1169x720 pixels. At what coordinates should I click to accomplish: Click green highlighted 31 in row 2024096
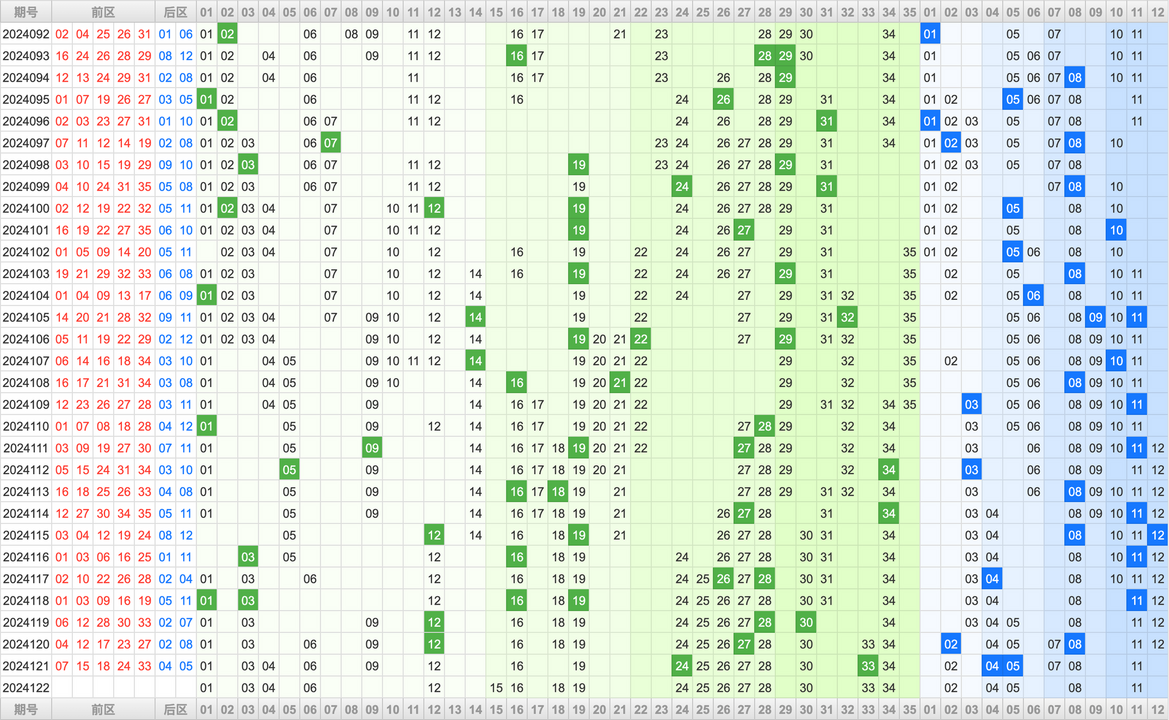point(826,121)
